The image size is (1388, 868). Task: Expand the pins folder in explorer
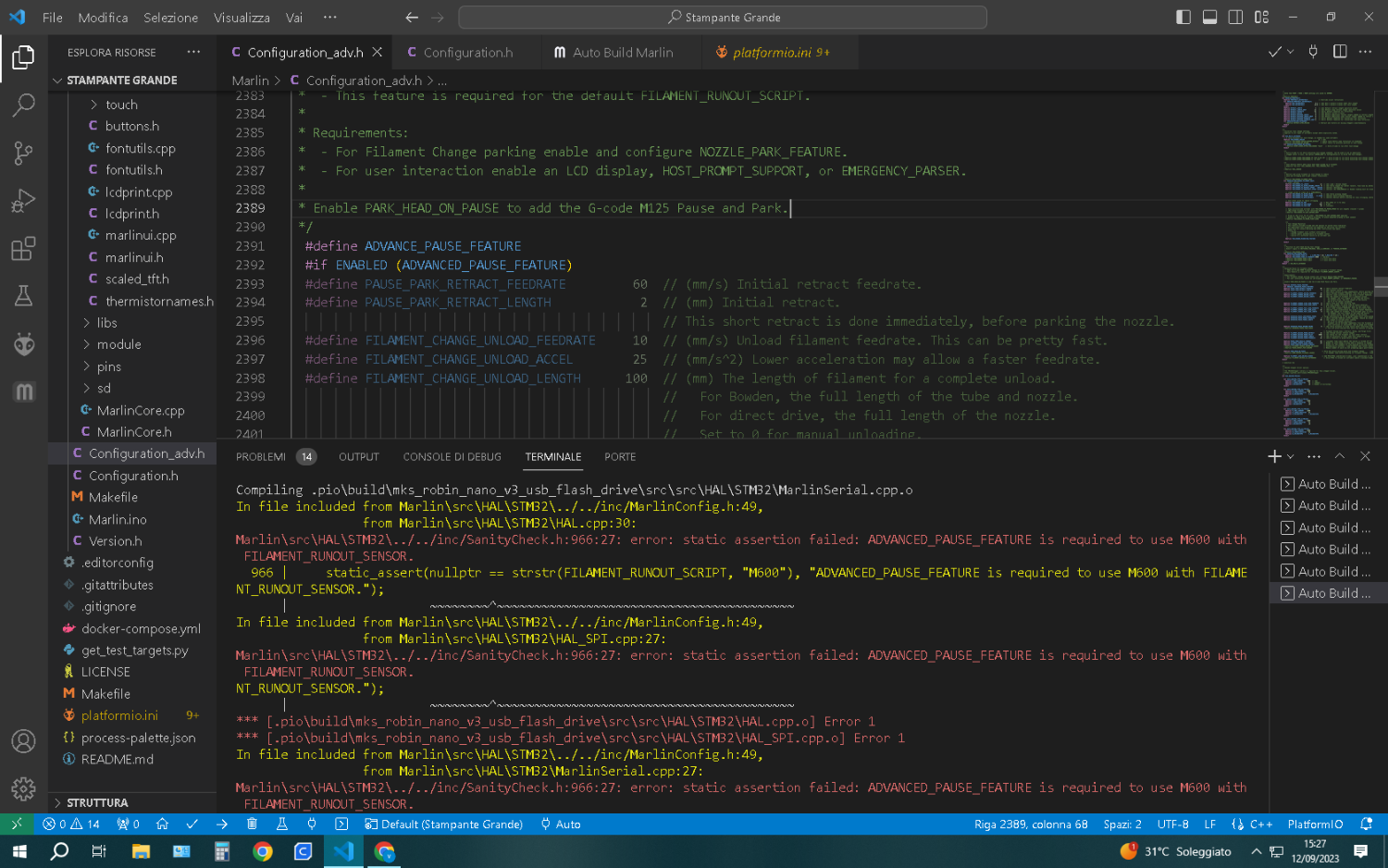coord(108,366)
